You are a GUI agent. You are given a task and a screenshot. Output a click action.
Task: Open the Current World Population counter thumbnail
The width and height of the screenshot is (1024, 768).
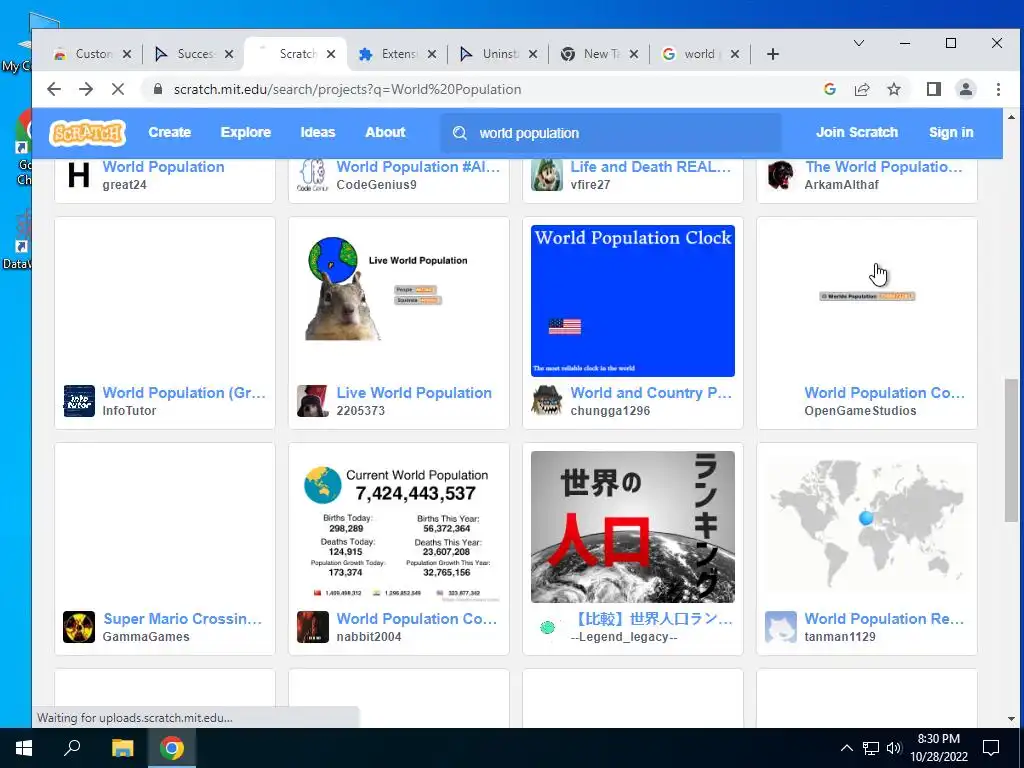click(399, 527)
